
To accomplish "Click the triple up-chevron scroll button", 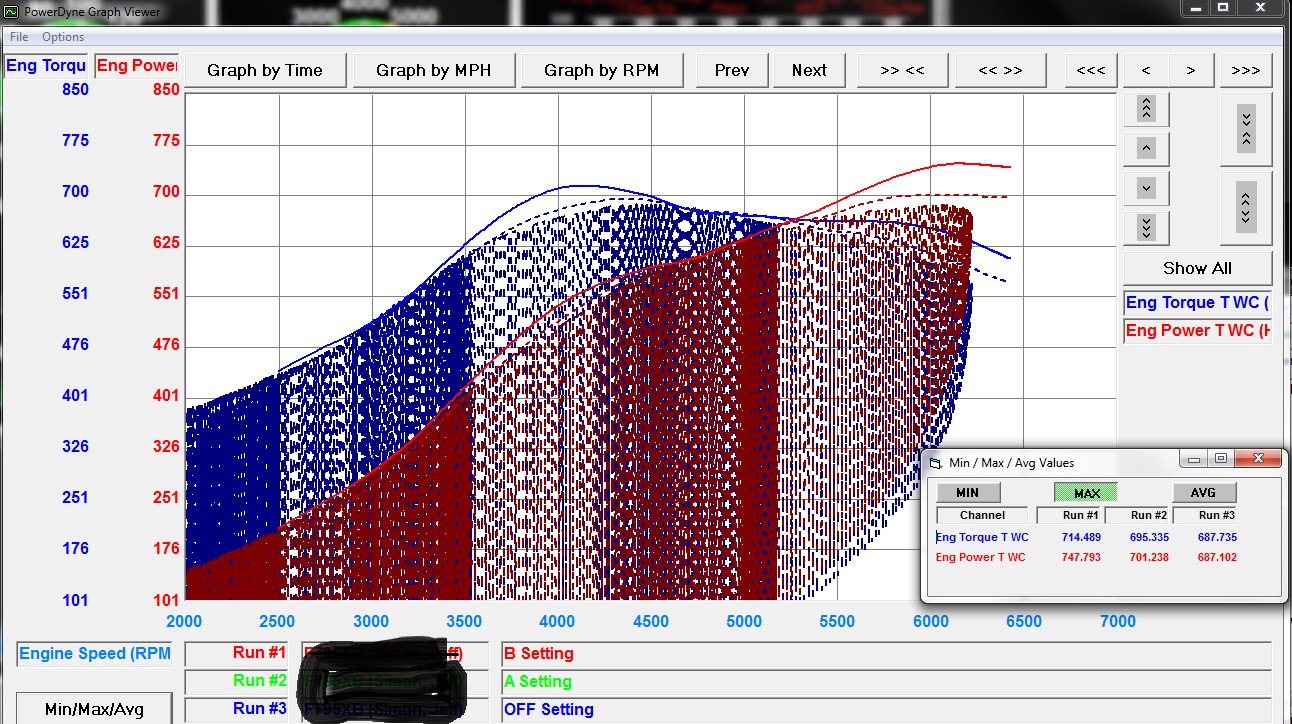I will (x=1146, y=108).
